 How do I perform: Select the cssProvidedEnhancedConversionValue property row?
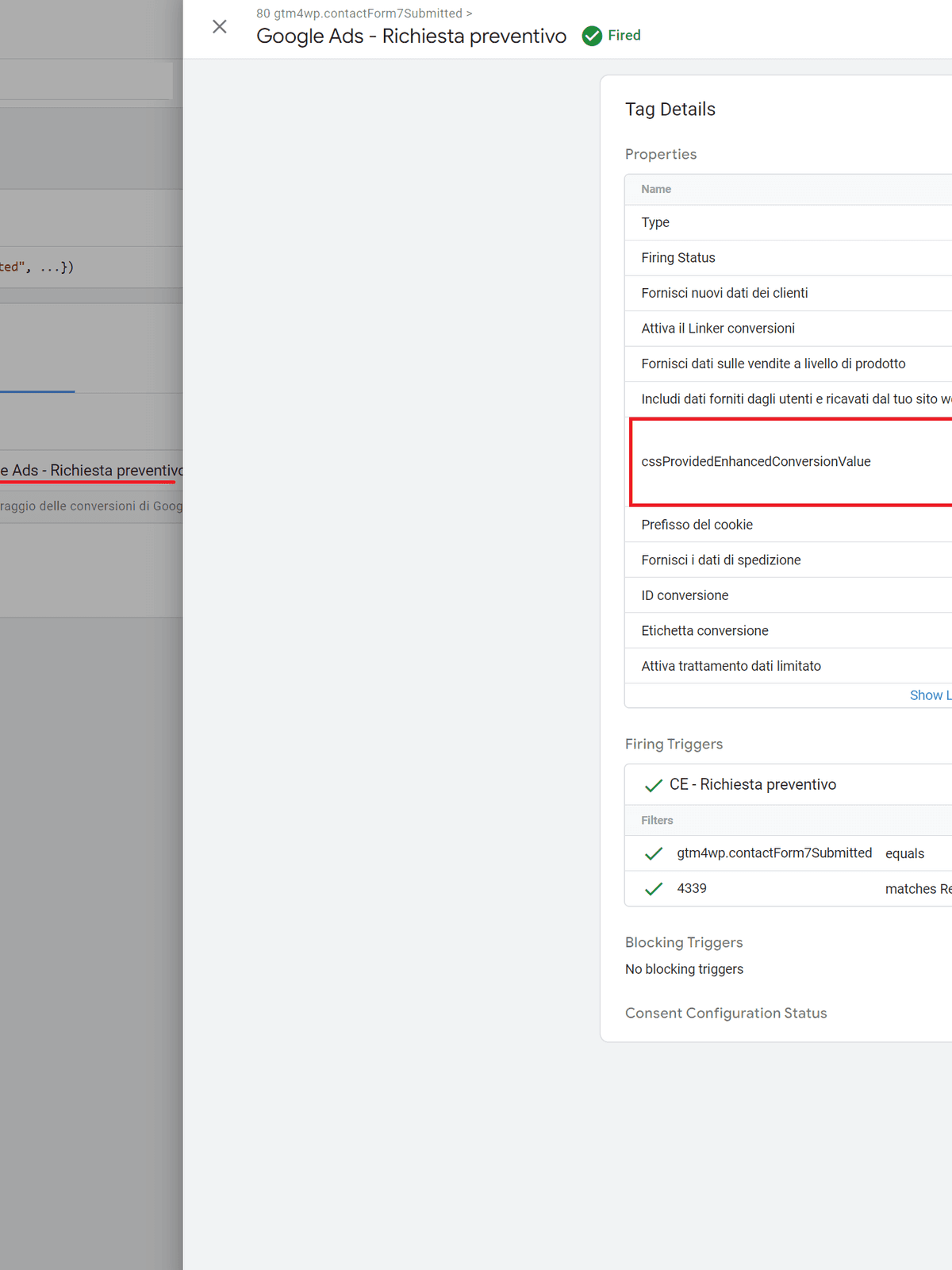click(756, 462)
